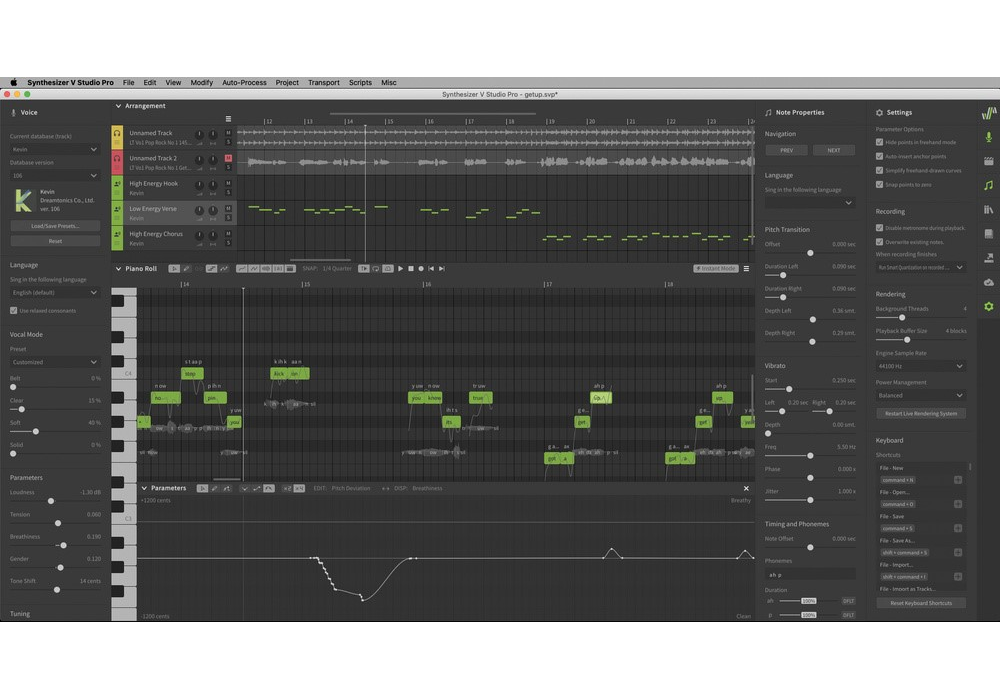The height and width of the screenshot is (700, 1000).
Task: Open the Apple menu
Action: point(13,82)
